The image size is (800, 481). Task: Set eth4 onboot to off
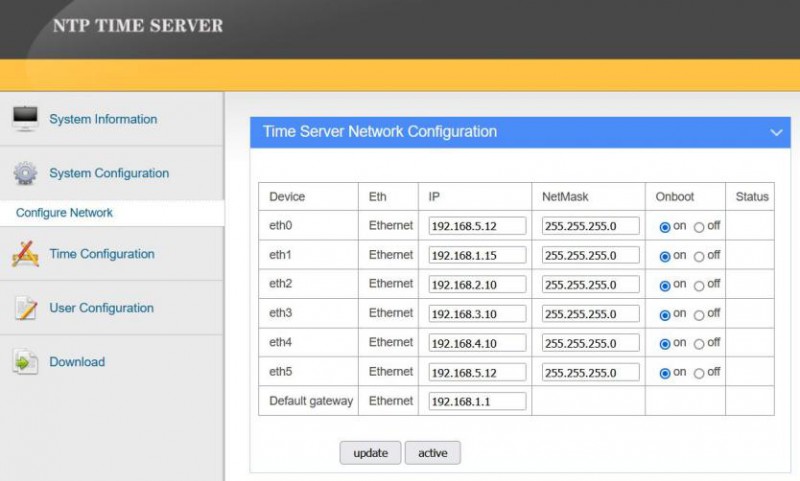click(699, 344)
